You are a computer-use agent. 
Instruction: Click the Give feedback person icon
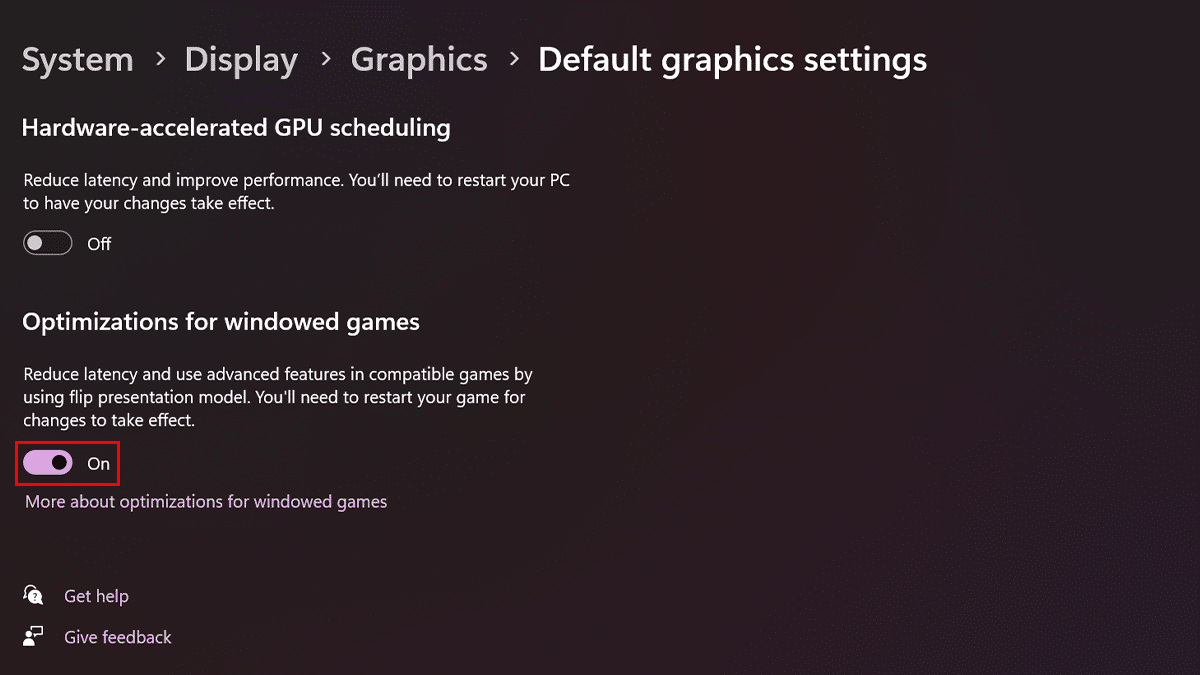pos(34,637)
